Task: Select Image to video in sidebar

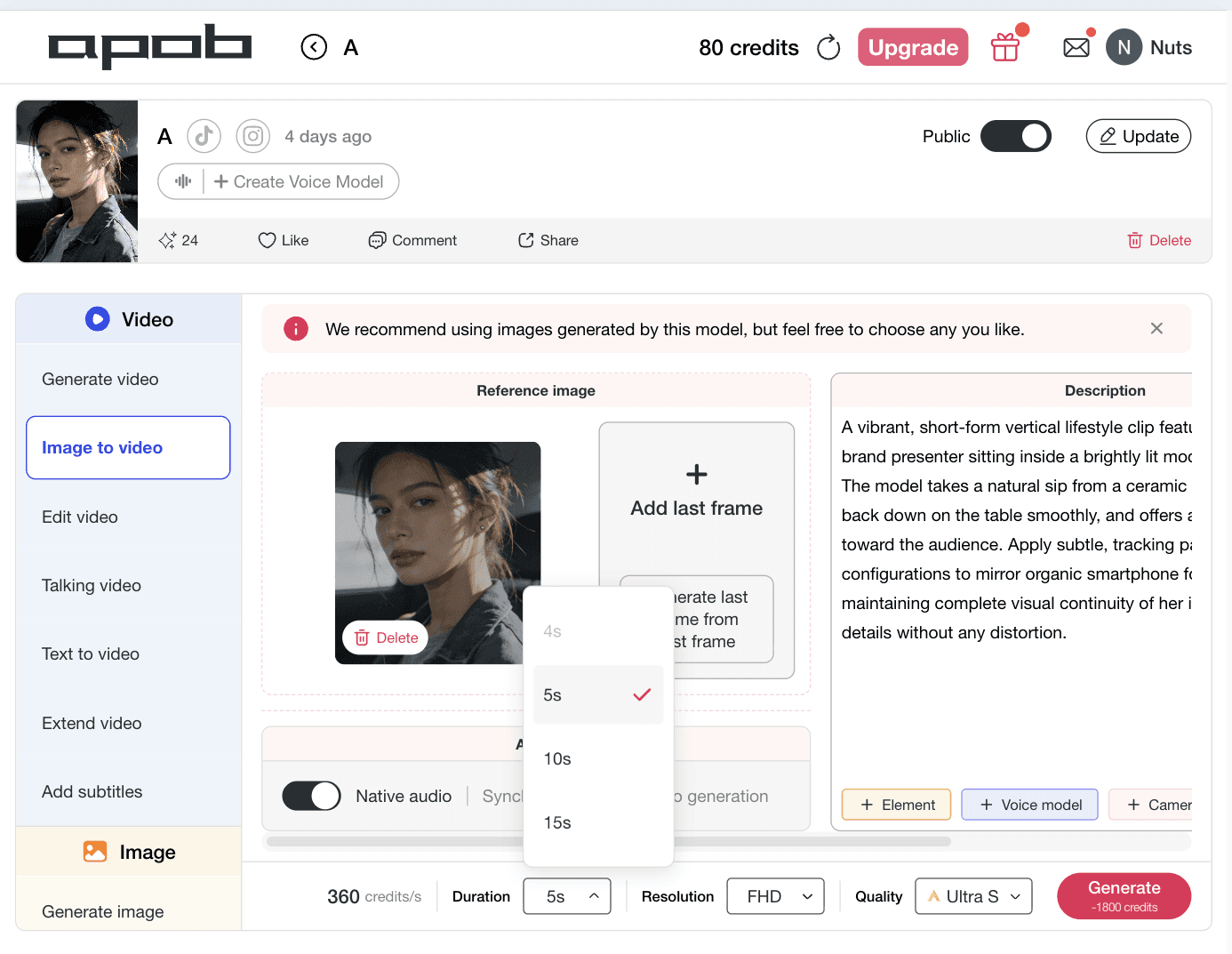Action: click(128, 447)
